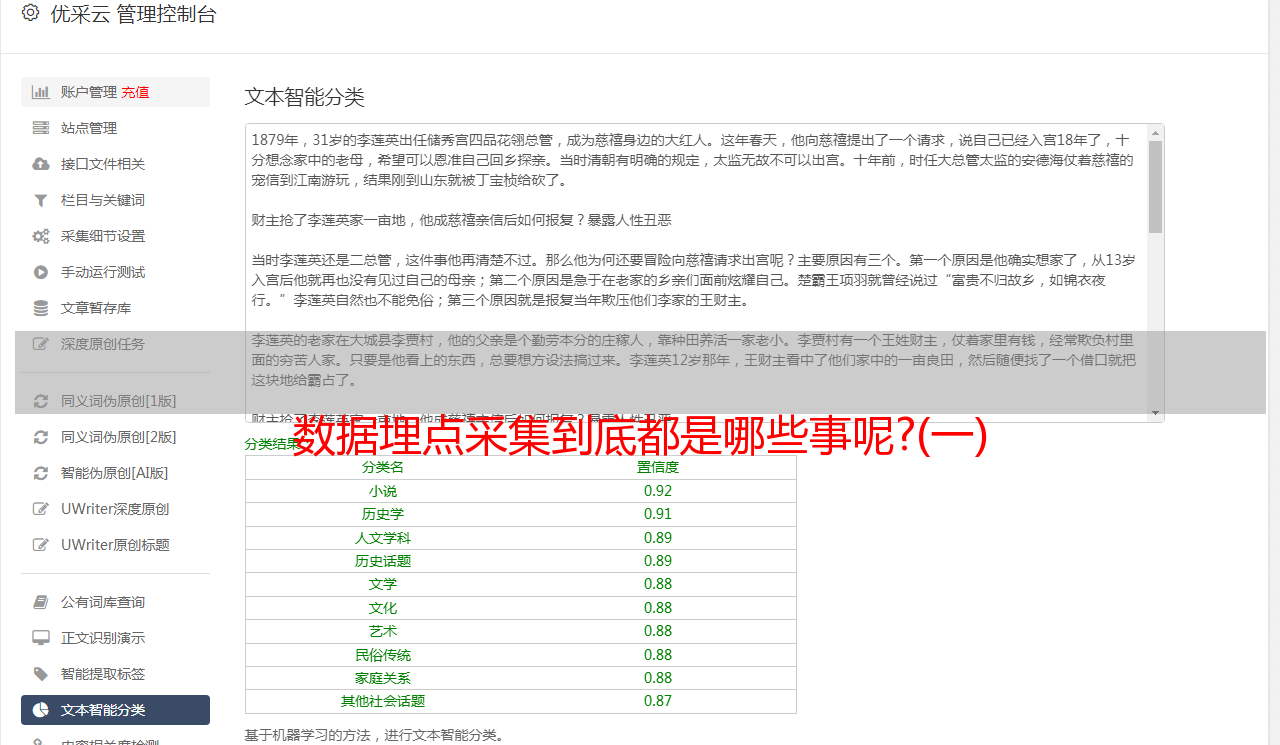Image resolution: width=1280 pixels, height=745 pixels.
Task: Click the 0.87 confidence value
Action: 658,701
